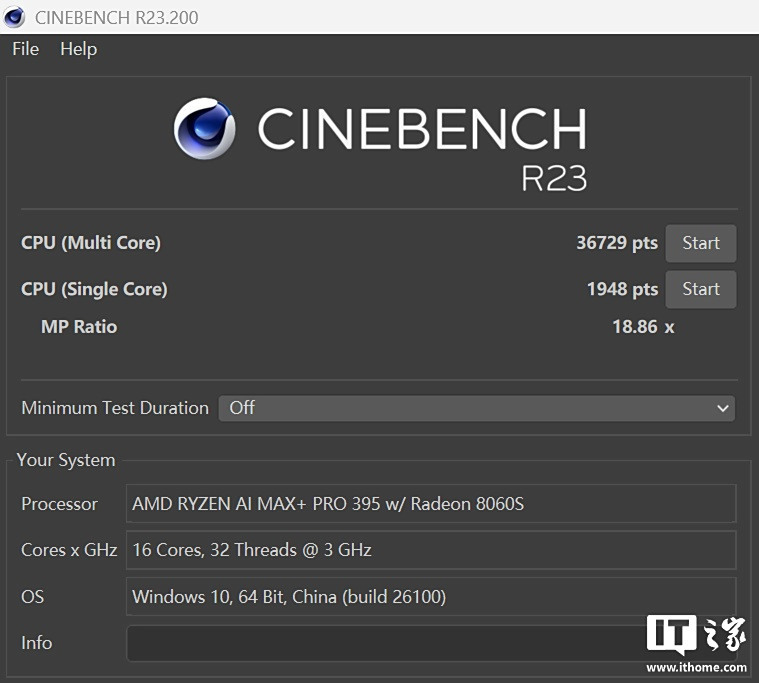Viewport: 759px width, 683px height.
Task: Click the OS field showing Windows 10
Action: click(430, 597)
